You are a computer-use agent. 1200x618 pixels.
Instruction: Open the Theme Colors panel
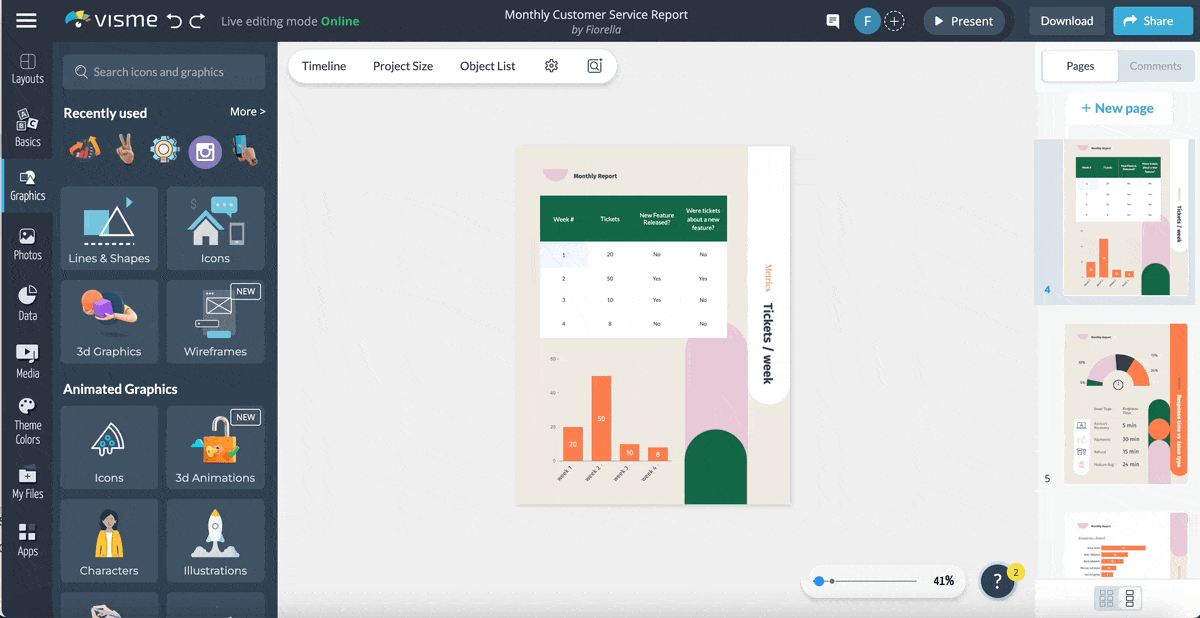(x=27, y=421)
